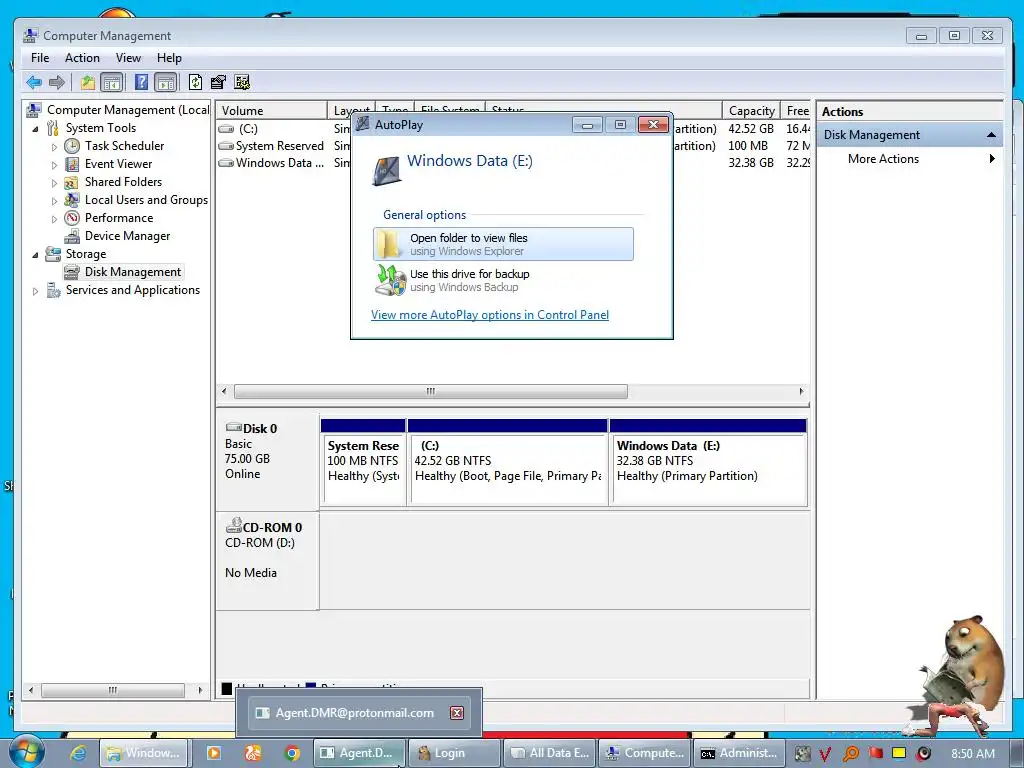Open the View menu
Image resolution: width=1024 pixels, height=768 pixels.
(129, 58)
